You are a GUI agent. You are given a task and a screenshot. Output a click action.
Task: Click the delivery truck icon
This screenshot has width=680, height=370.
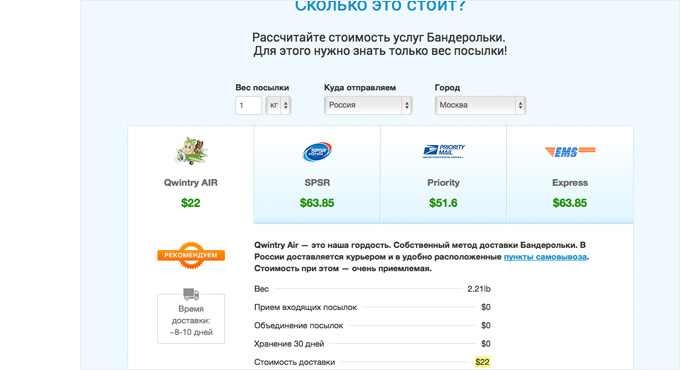(x=191, y=294)
